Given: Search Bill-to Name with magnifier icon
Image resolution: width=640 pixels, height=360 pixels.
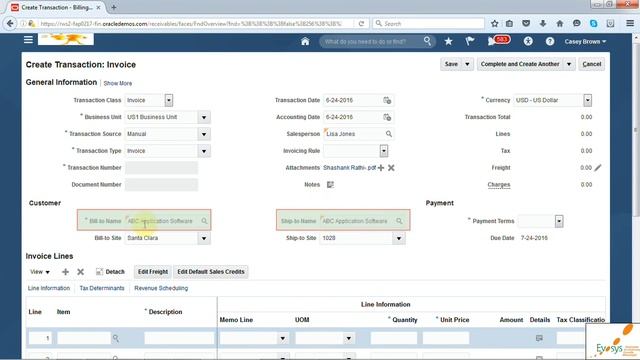Looking at the screenshot, I should tap(204, 221).
